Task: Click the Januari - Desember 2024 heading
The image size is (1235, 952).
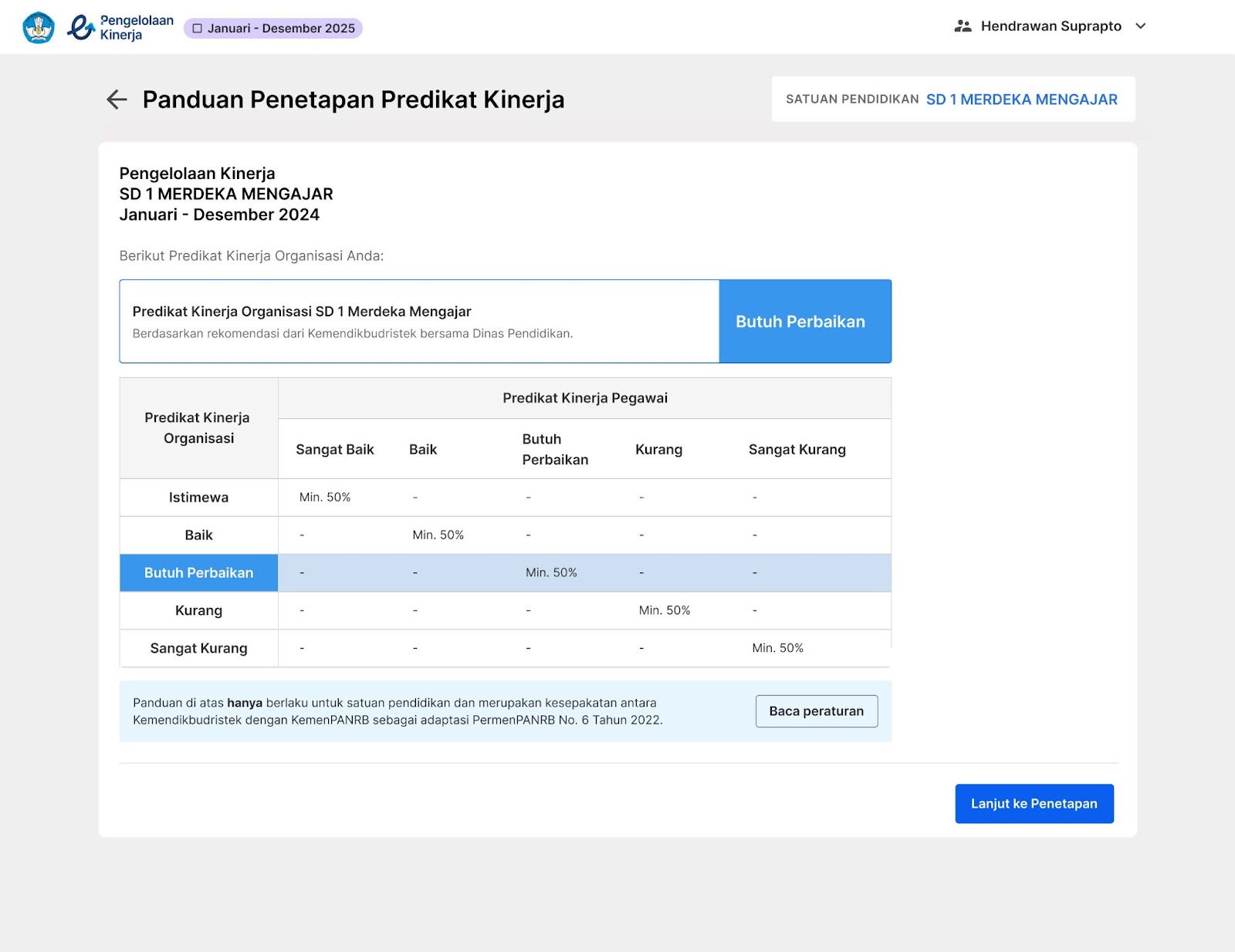Action: tap(219, 215)
